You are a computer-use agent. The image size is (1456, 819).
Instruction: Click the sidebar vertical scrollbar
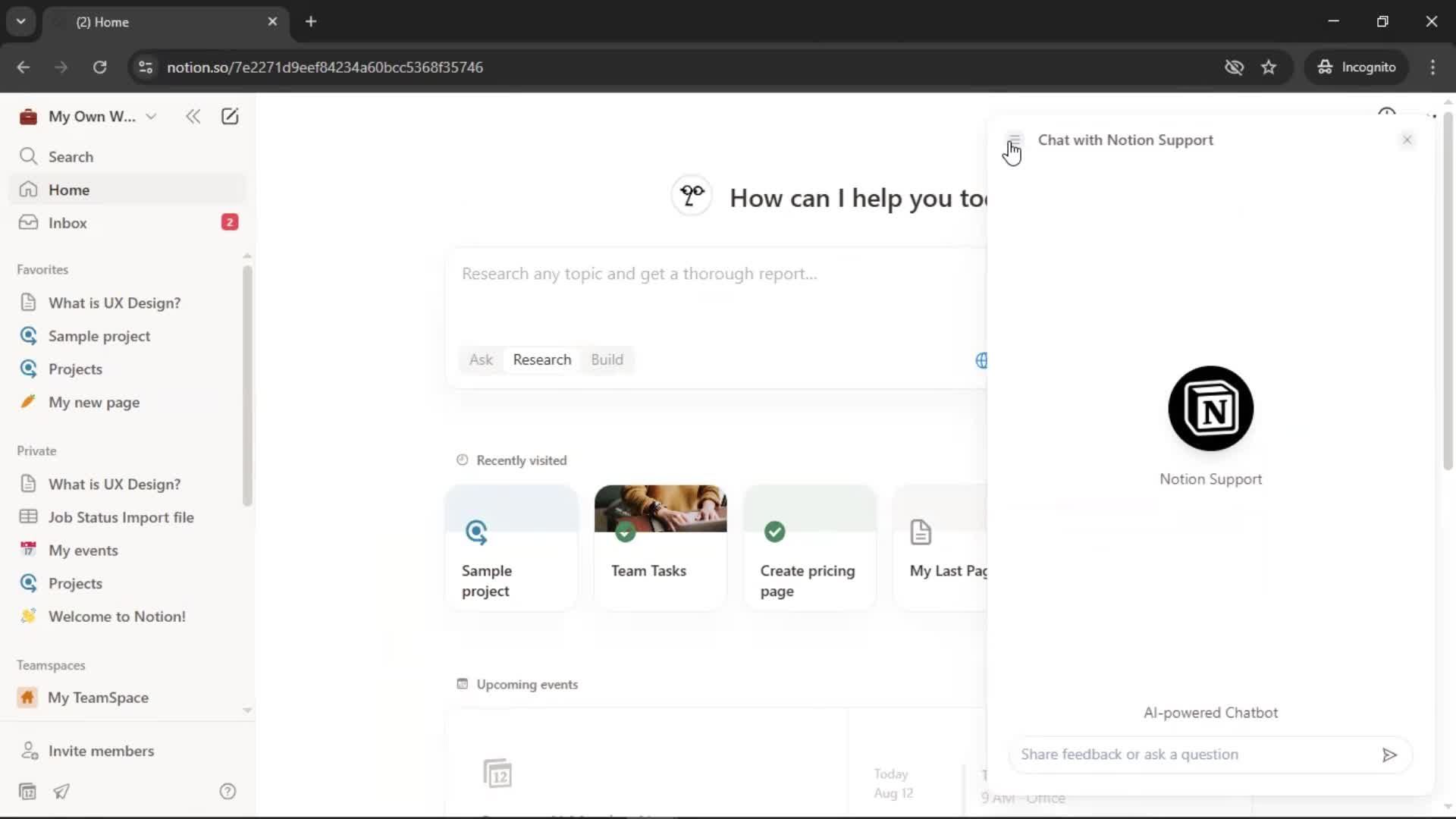[x=247, y=385]
